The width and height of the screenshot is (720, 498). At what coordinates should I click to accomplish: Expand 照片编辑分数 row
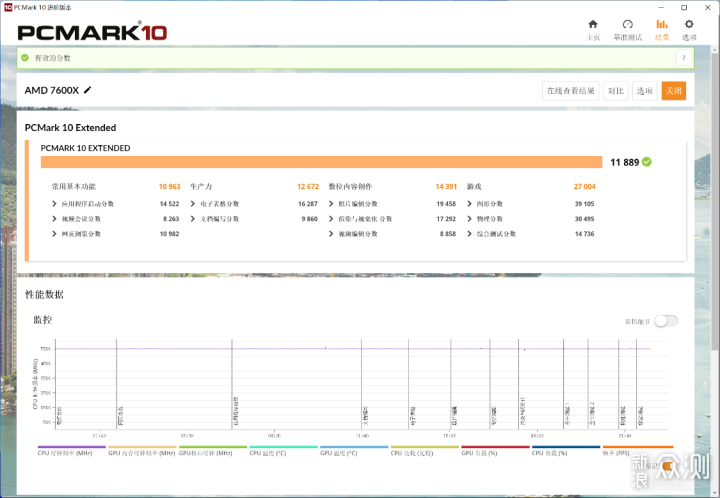[331, 203]
